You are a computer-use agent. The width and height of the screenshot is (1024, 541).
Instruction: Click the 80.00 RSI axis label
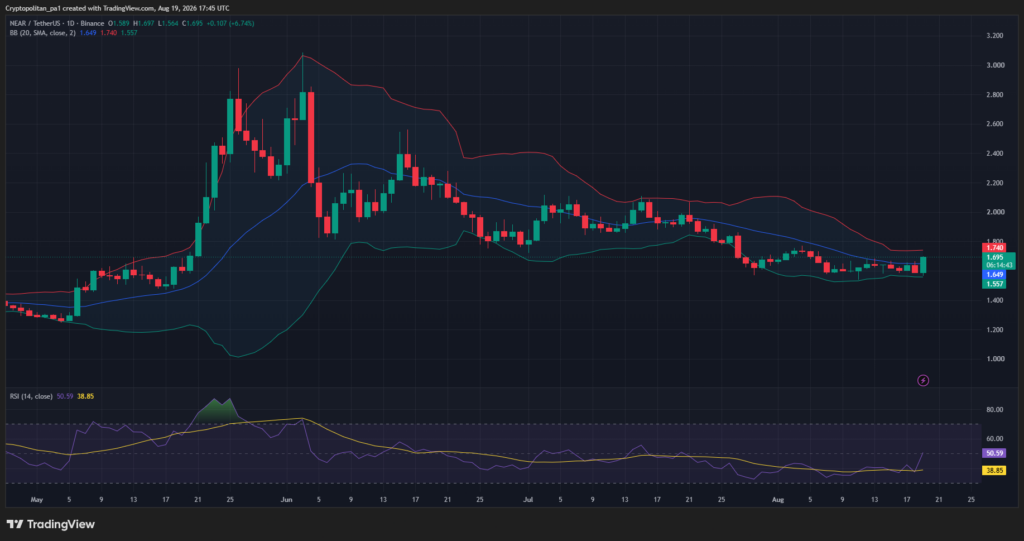[x=994, y=410]
